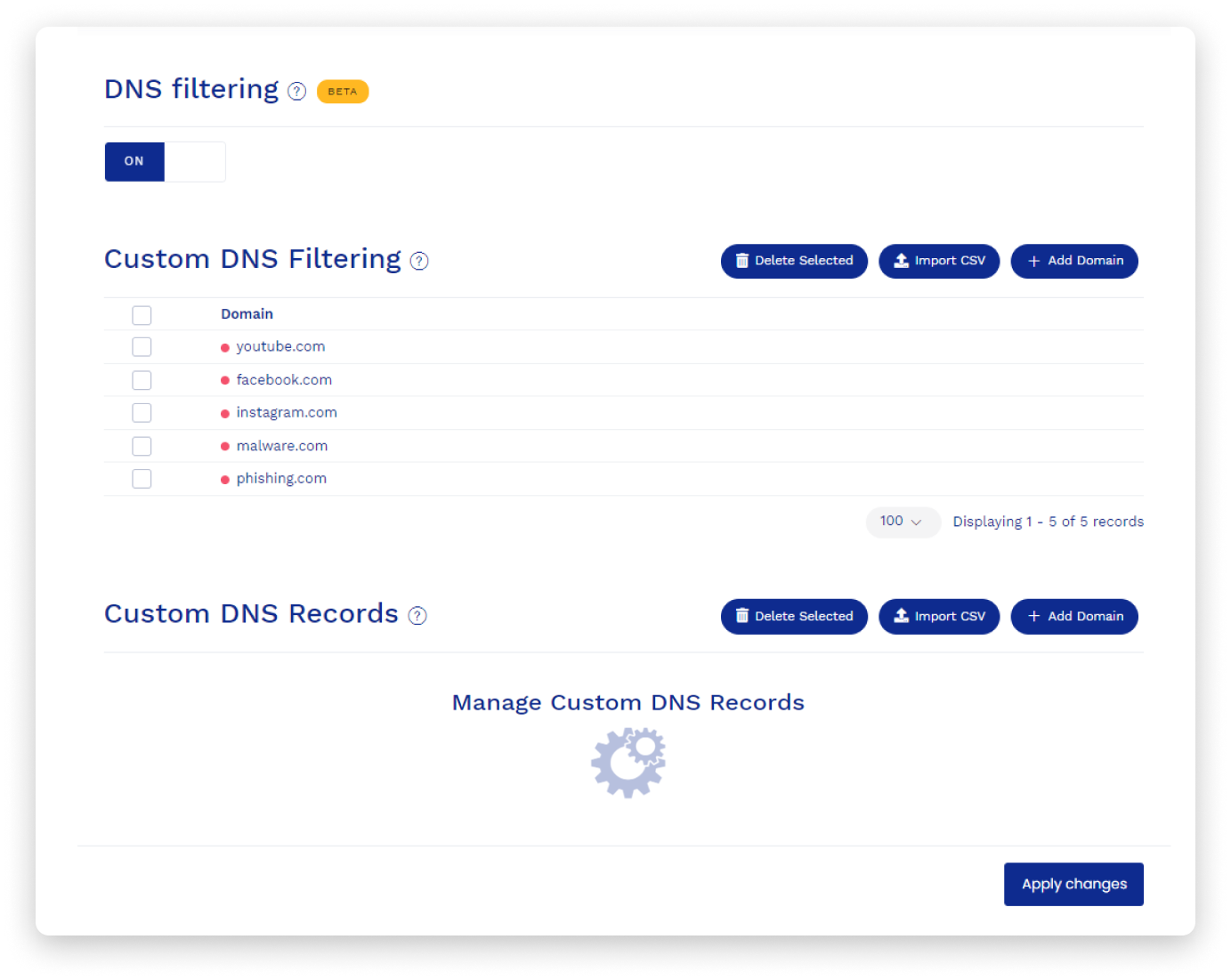Click the BETA badge next to DNS filtering
Viewport: 1231px width, 980px height.
point(343,91)
